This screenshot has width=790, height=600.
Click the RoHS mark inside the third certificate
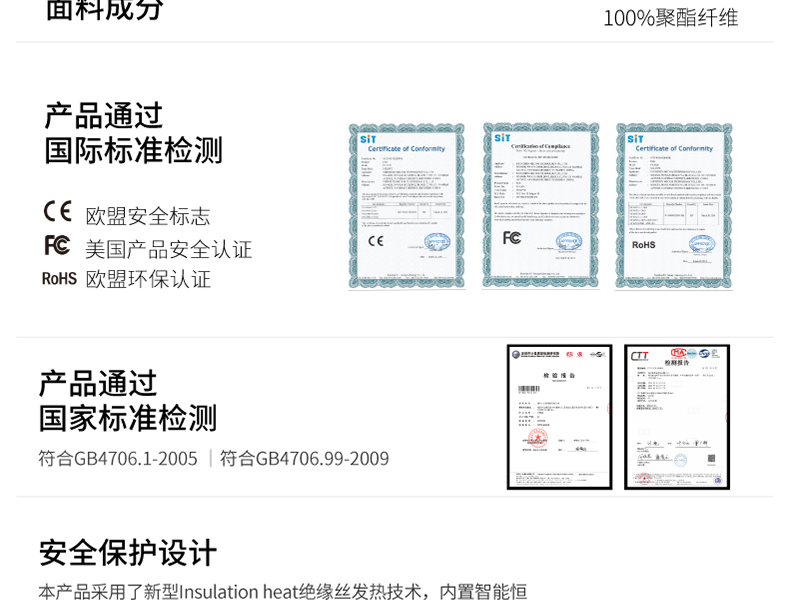coord(644,243)
